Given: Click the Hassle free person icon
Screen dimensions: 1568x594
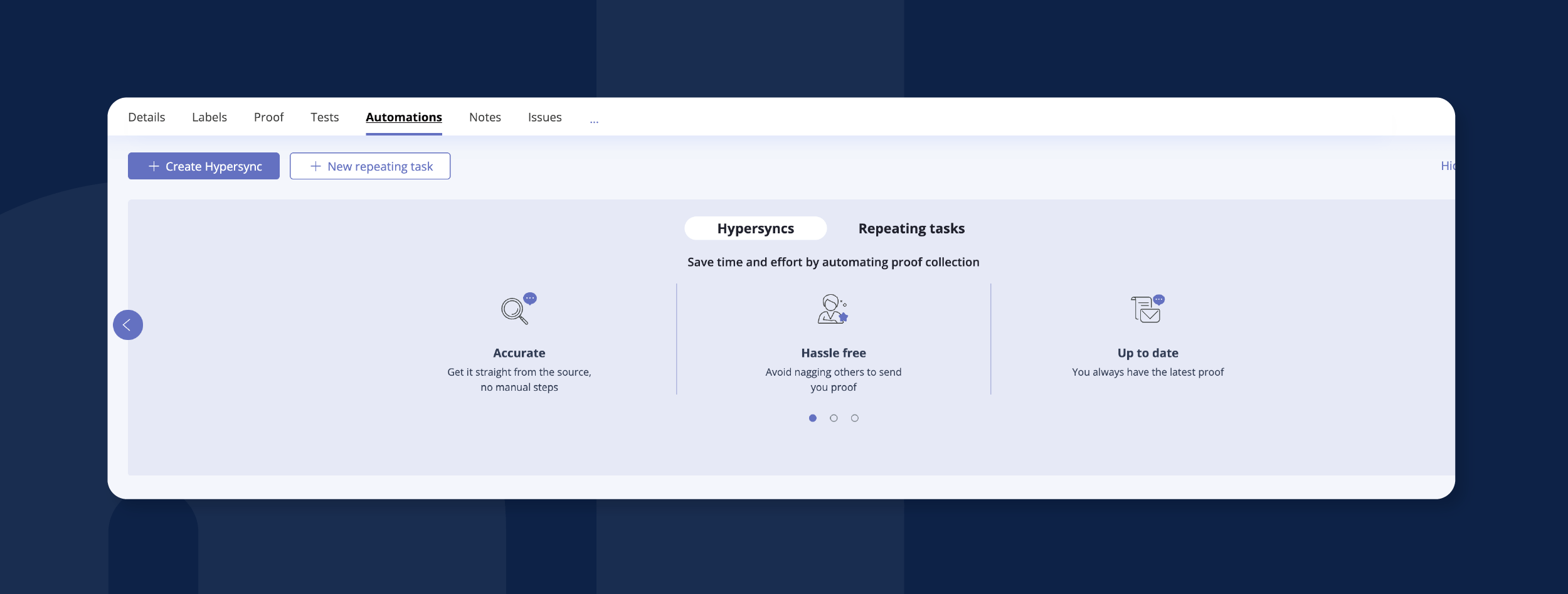Looking at the screenshot, I should (x=833, y=309).
